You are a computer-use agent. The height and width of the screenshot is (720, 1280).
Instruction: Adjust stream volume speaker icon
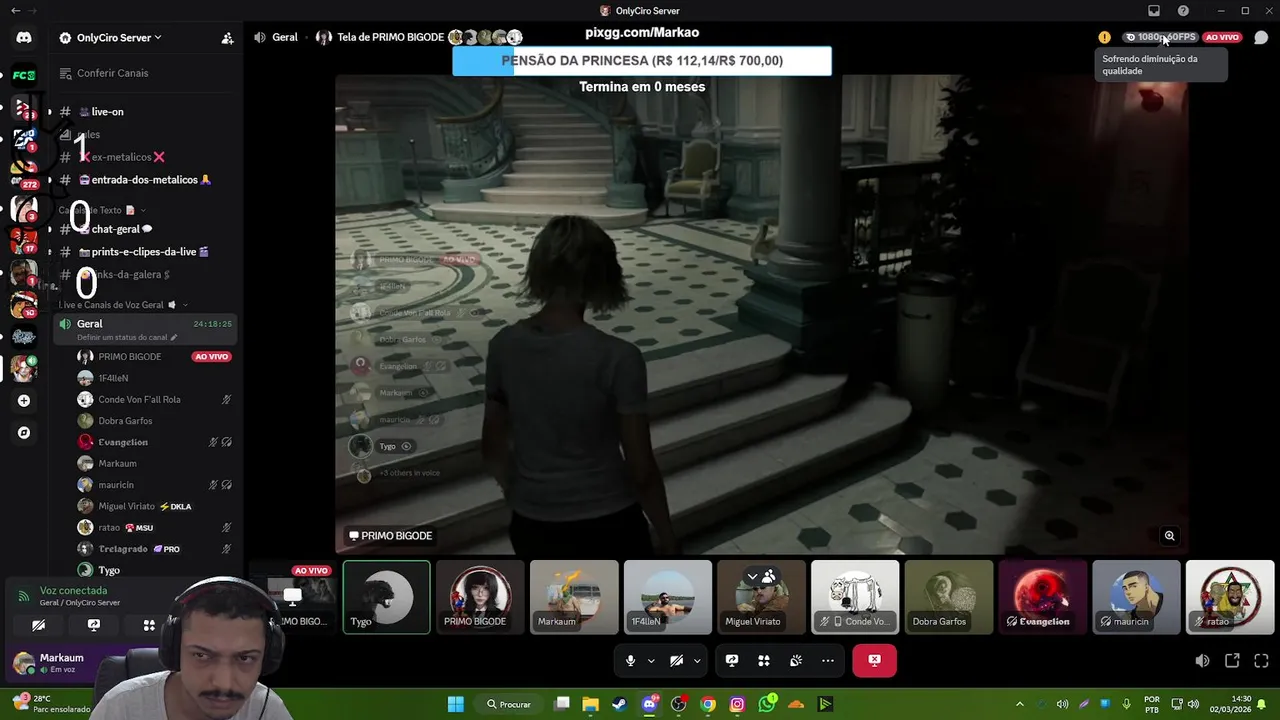point(1202,661)
